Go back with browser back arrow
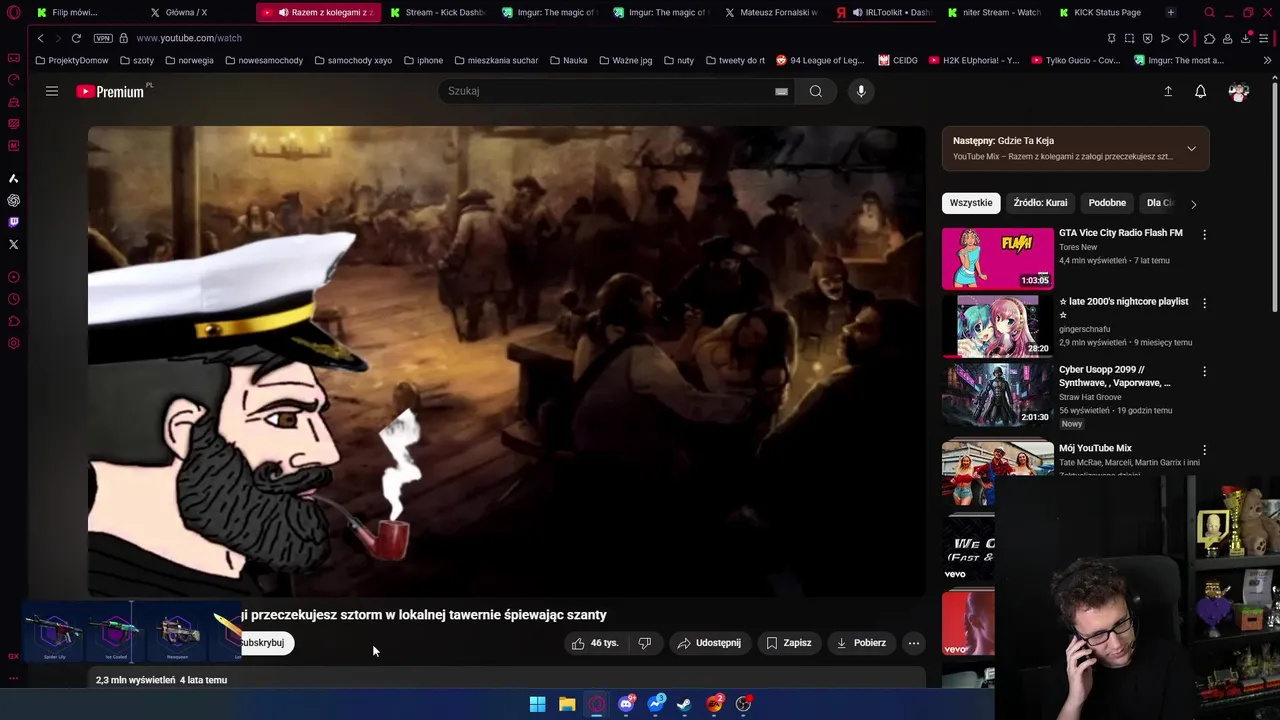1280x720 pixels. [41, 38]
